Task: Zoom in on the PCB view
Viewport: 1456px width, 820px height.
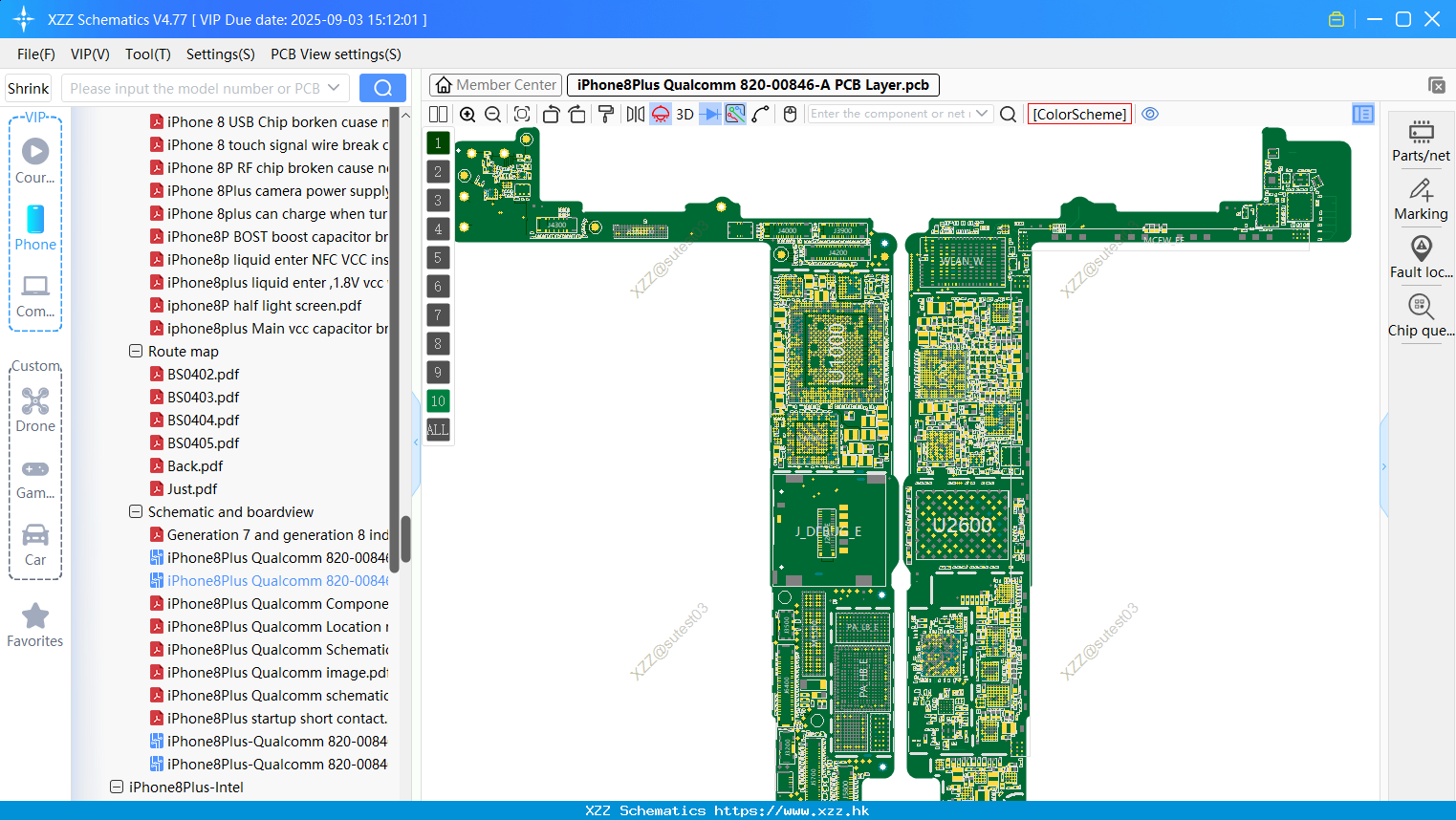Action: click(x=467, y=115)
